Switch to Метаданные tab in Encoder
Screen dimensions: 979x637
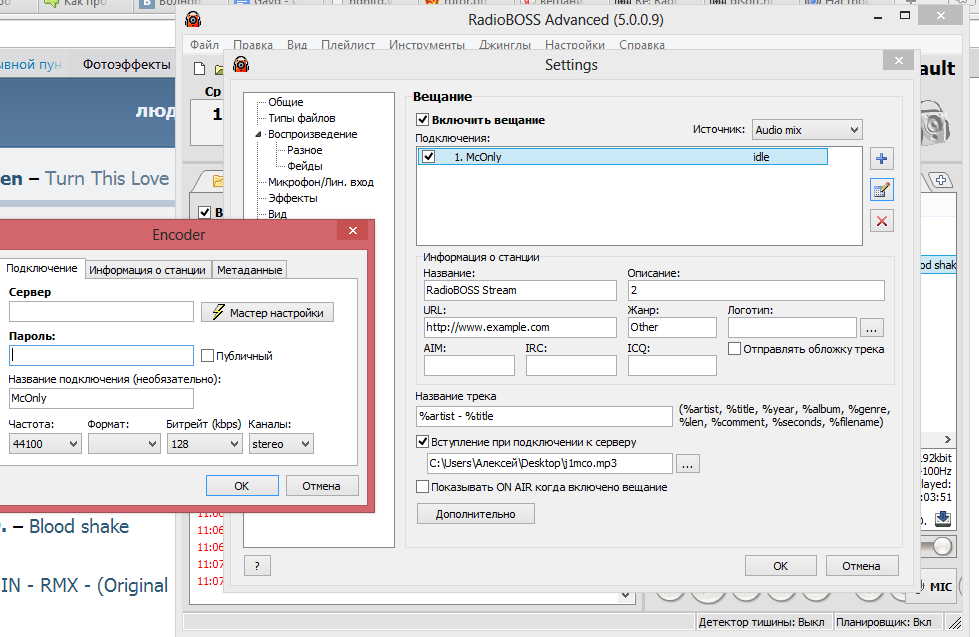249,270
